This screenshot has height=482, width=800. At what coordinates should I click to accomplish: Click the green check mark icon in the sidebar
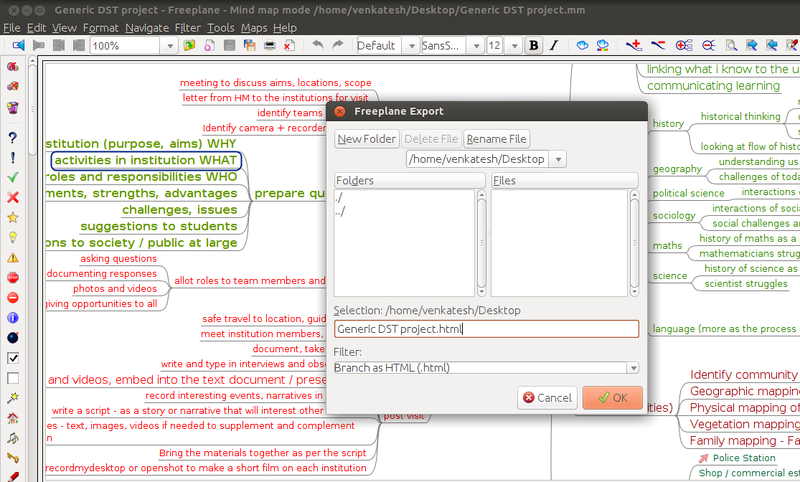click(x=13, y=177)
